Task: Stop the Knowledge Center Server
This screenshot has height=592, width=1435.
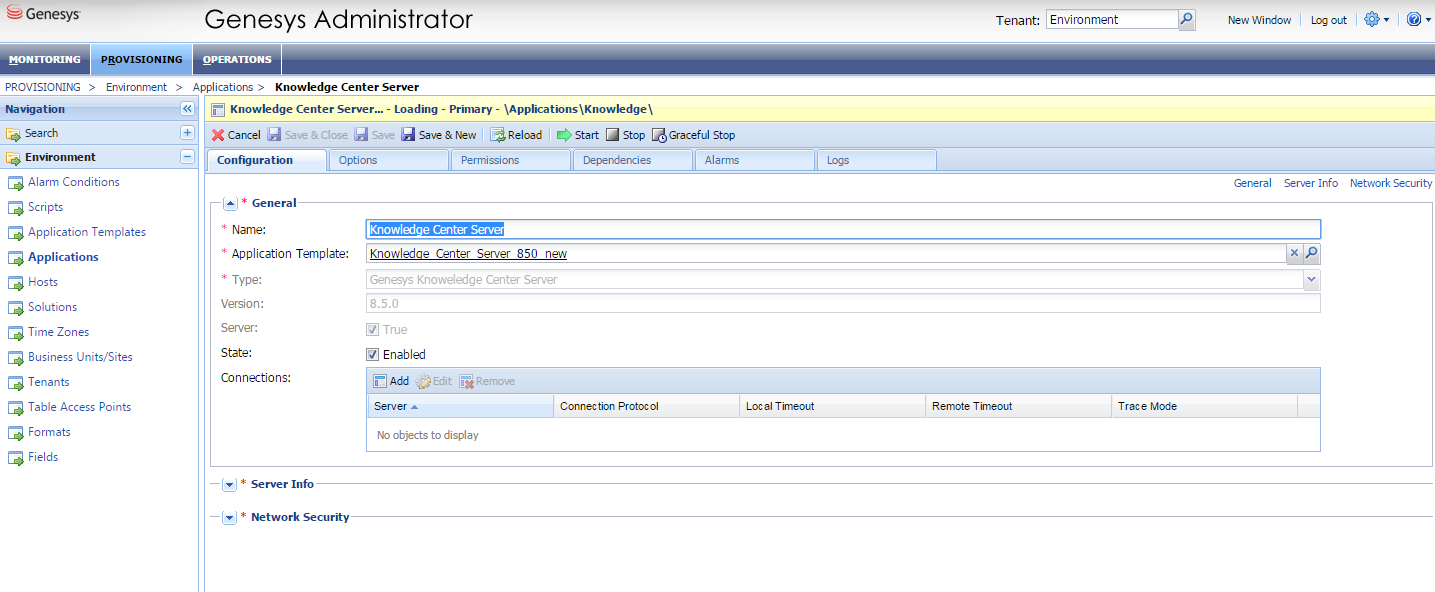Action: click(x=626, y=135)
